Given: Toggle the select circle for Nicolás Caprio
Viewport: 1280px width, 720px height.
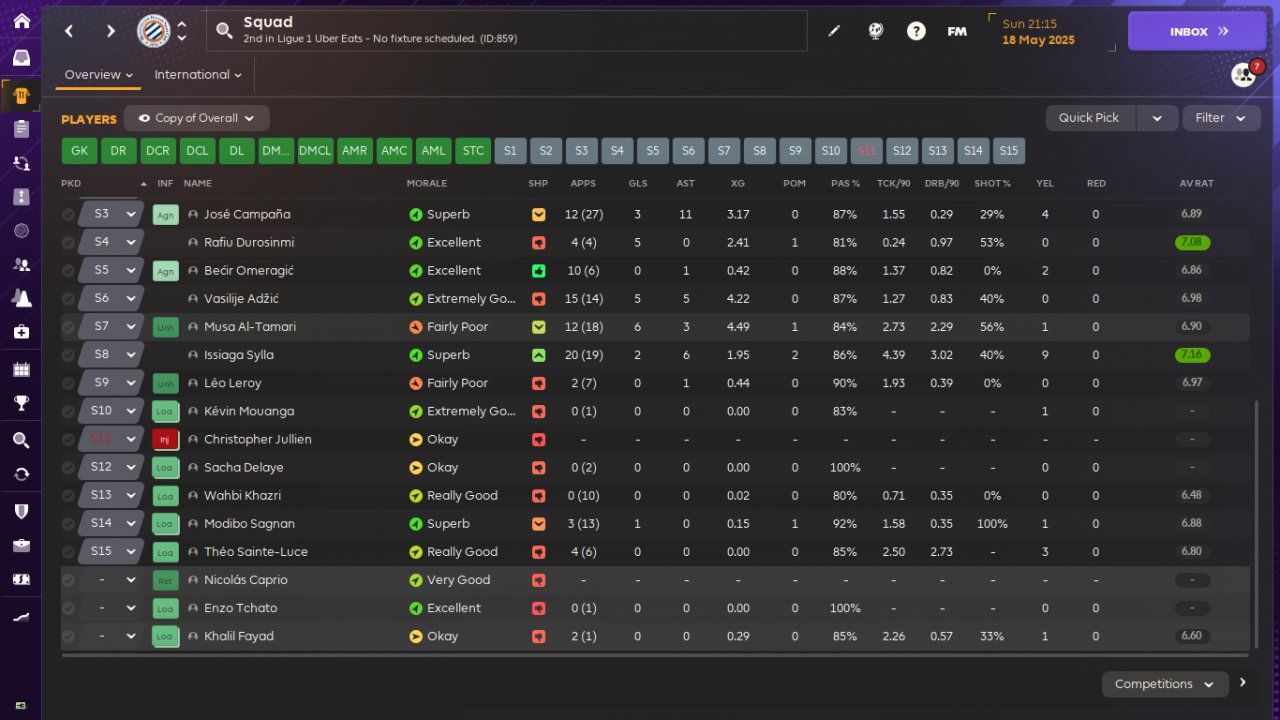Looking at the screenshot, I should click(x=68, y=580).
